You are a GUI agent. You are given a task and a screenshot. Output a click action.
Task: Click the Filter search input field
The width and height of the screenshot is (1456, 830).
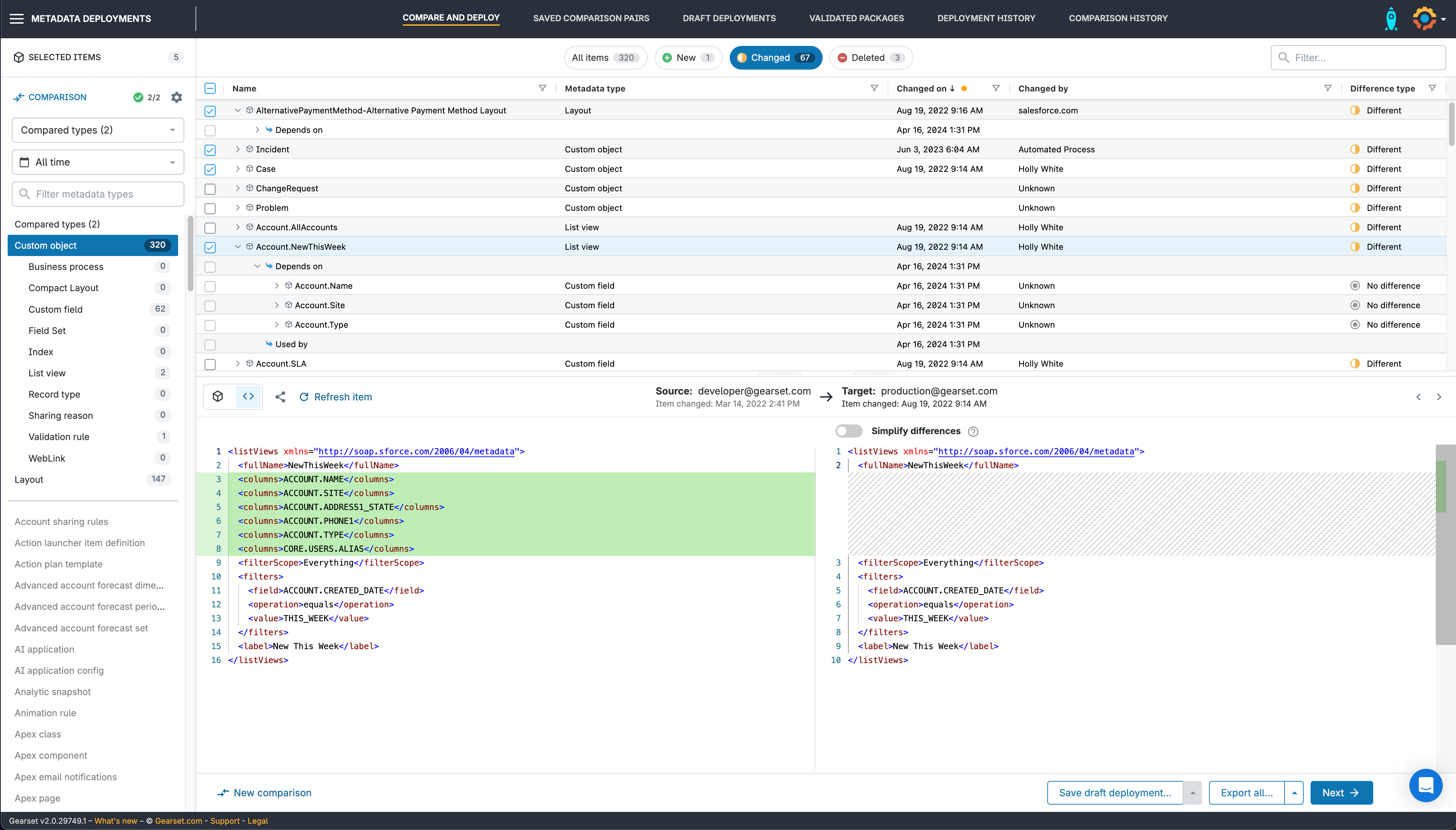coord(1365,58)
